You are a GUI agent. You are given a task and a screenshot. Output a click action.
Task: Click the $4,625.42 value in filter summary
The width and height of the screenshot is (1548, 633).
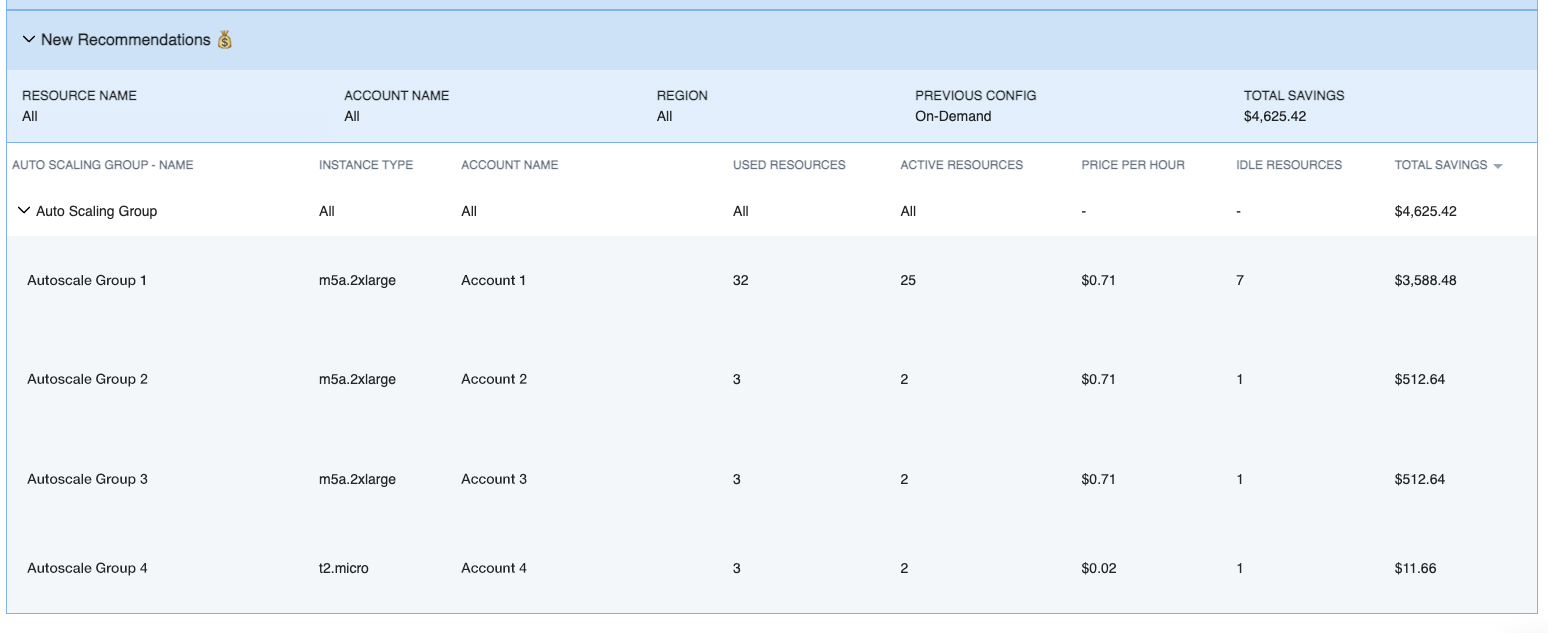coord(1275,116)
